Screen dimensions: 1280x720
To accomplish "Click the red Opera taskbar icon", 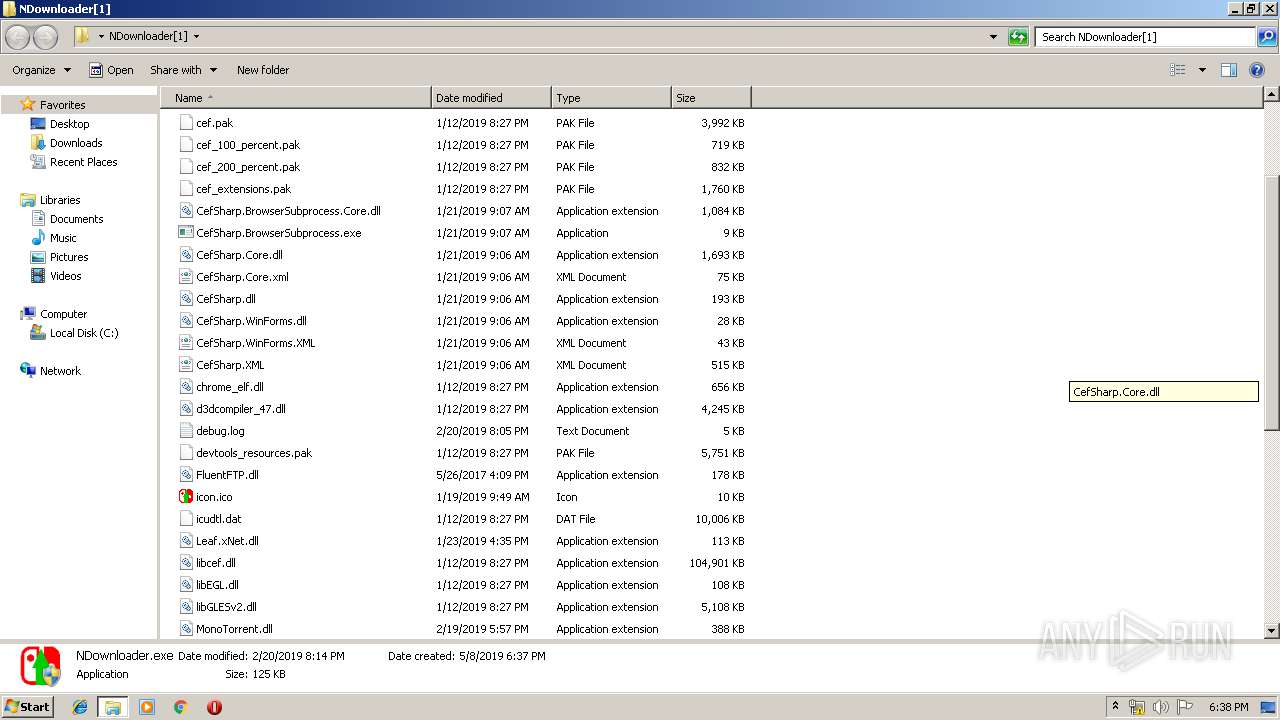I will tap(214, 707).
